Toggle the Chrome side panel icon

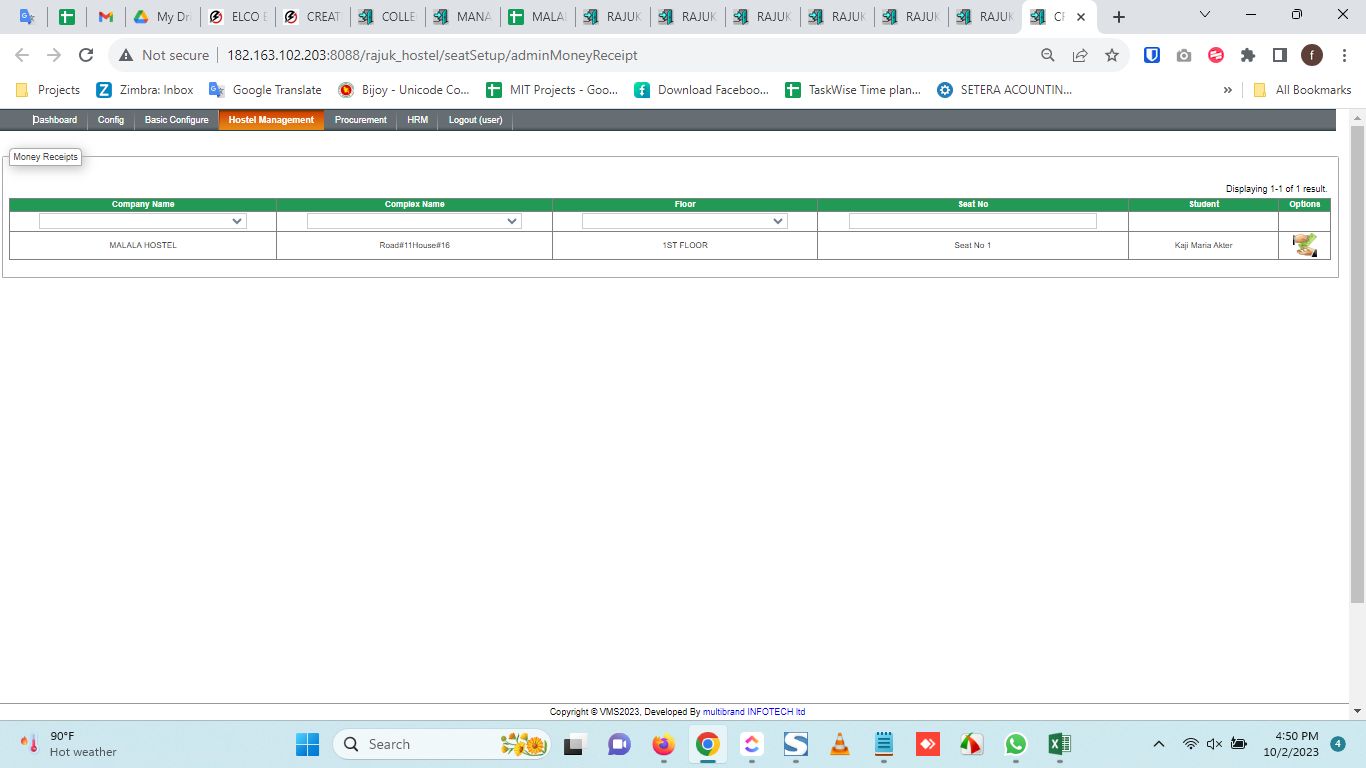1280,55
